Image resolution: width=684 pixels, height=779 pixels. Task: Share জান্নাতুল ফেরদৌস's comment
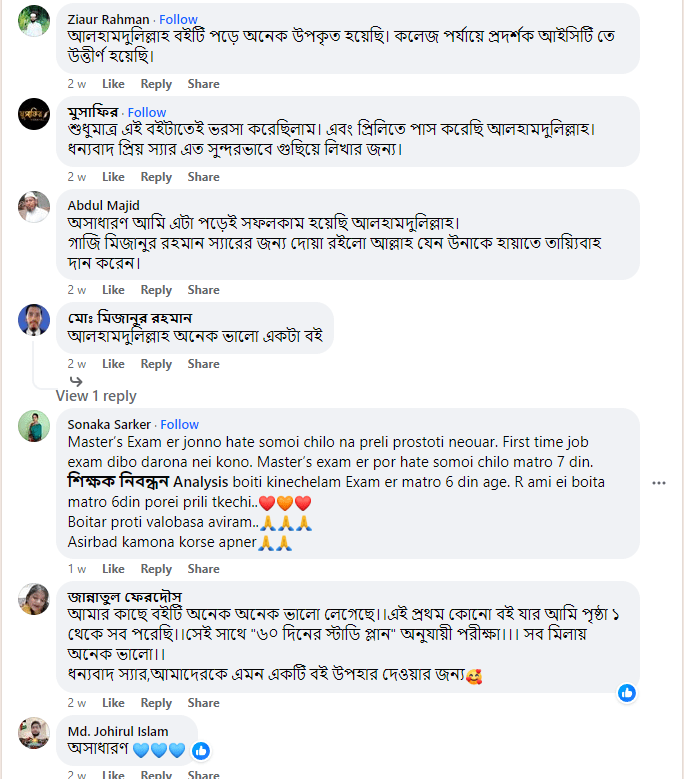tap(203, 704)
